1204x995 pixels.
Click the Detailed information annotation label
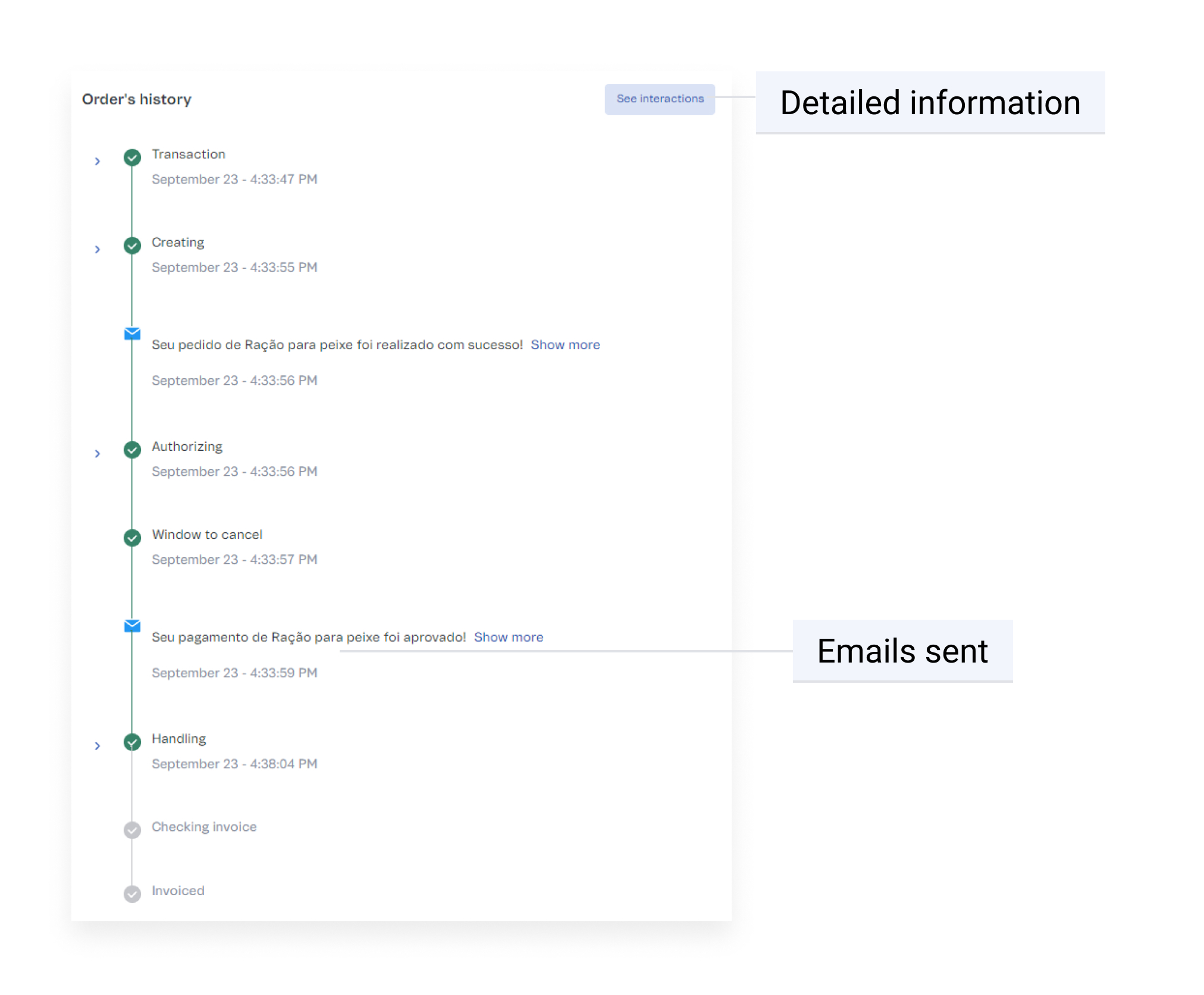point(930,103)
